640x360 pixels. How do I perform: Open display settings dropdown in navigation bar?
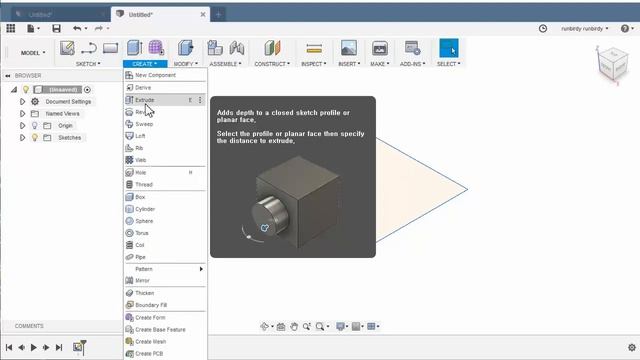341,327
